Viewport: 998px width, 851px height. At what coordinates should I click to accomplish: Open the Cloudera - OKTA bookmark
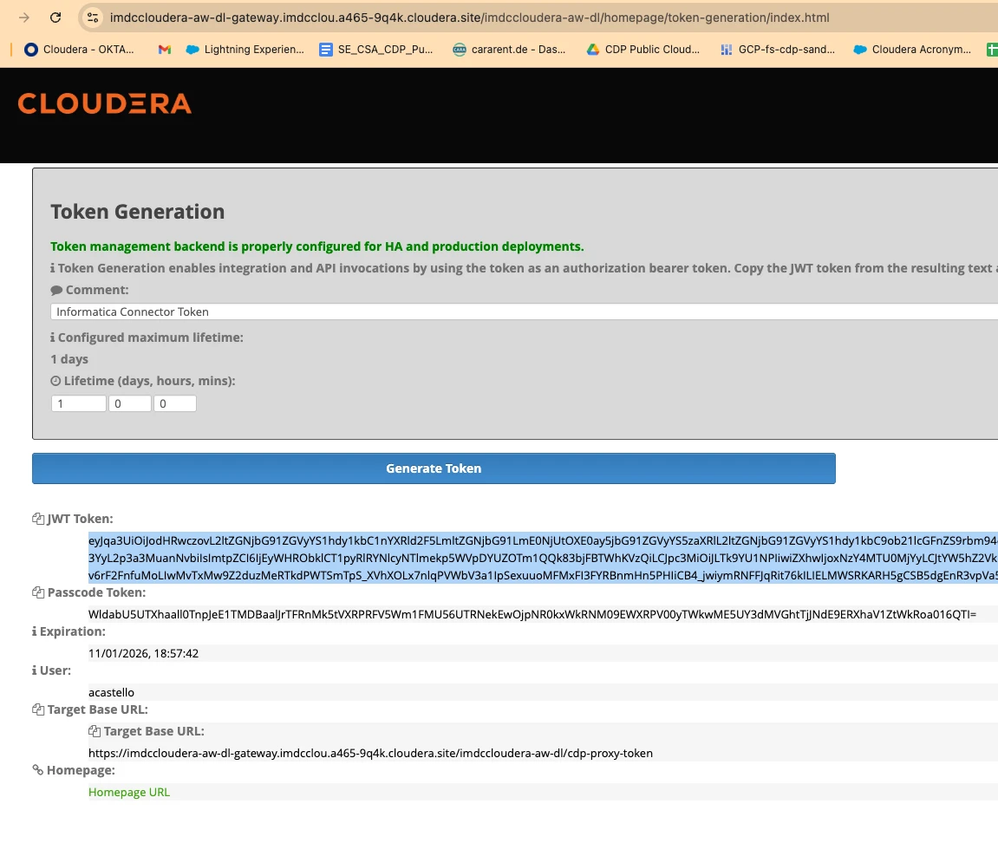tap(79, 50)
